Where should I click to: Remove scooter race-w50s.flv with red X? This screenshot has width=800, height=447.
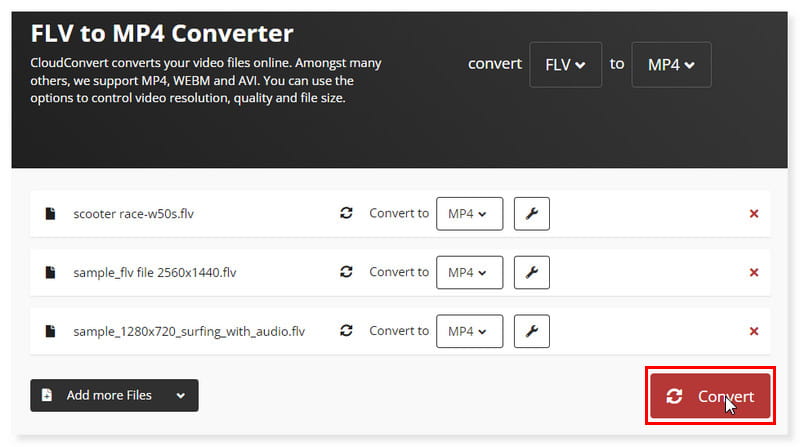coord(754,214)
